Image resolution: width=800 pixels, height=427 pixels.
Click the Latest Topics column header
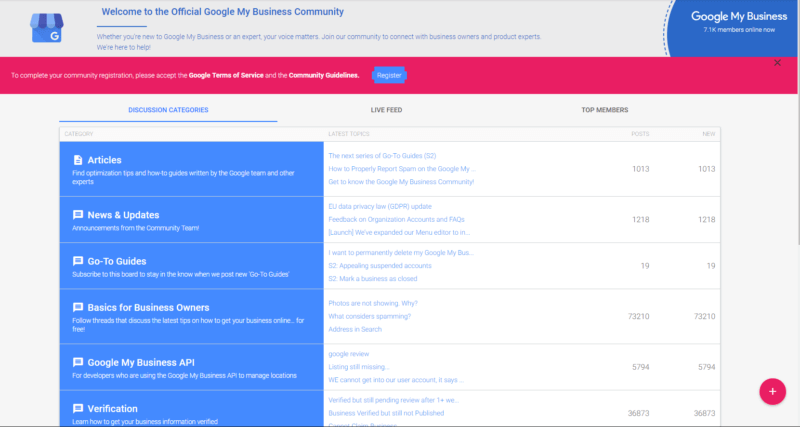(349, 134)
